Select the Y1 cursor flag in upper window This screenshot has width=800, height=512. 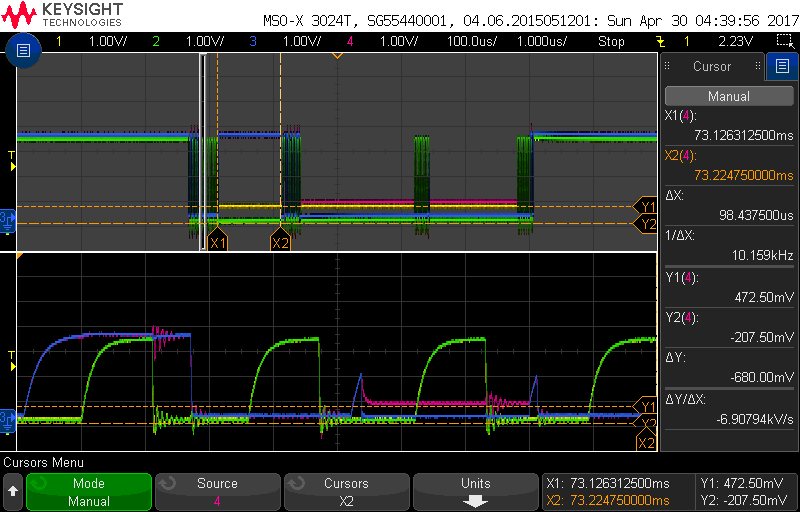(x=645, y=207)
